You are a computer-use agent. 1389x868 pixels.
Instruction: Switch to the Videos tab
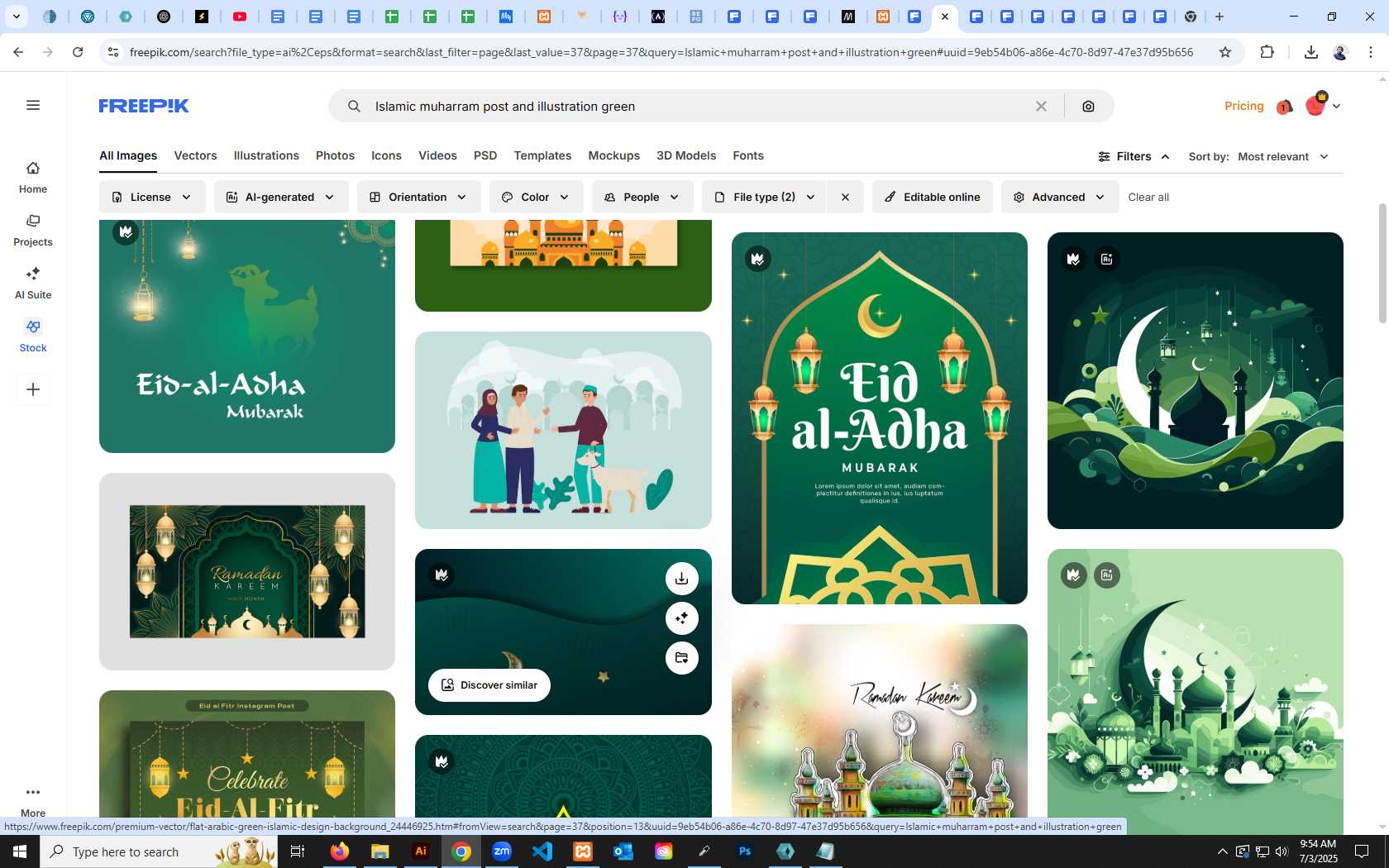(x=437, y=155)
